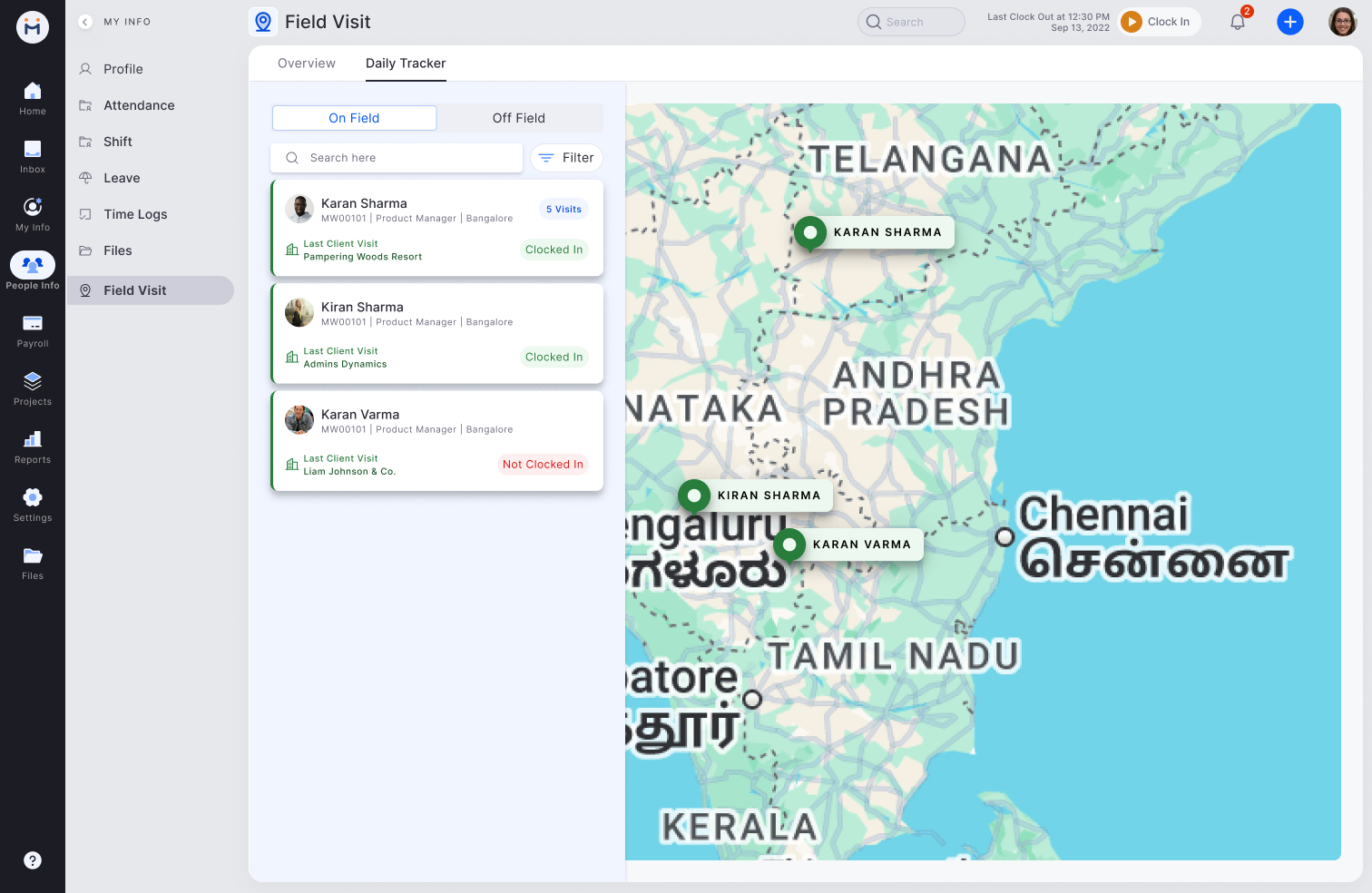The width and height of the screenshot is (1372, 893).
Task: Switch to the Overview tab
Action: click(306, 63)
